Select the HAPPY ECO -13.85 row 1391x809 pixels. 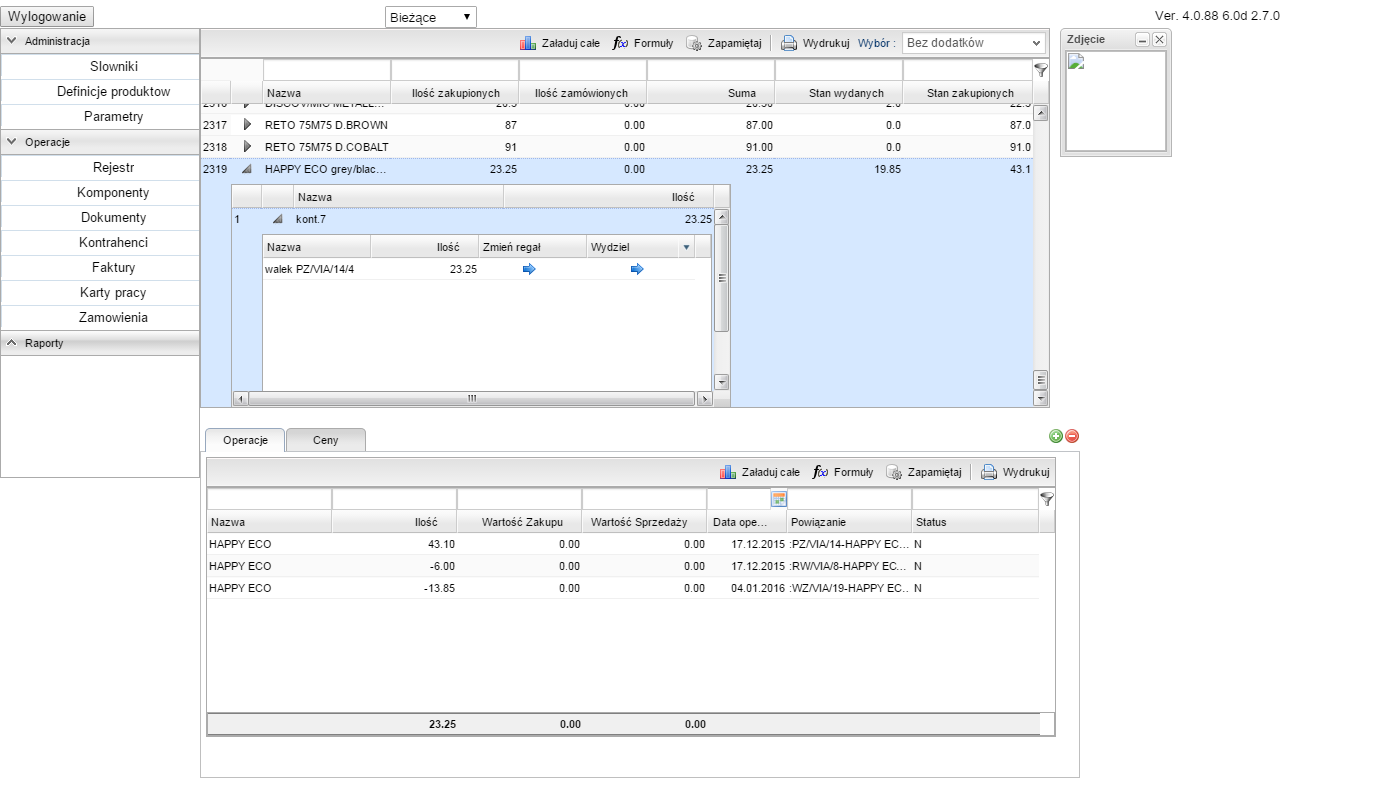623,588
